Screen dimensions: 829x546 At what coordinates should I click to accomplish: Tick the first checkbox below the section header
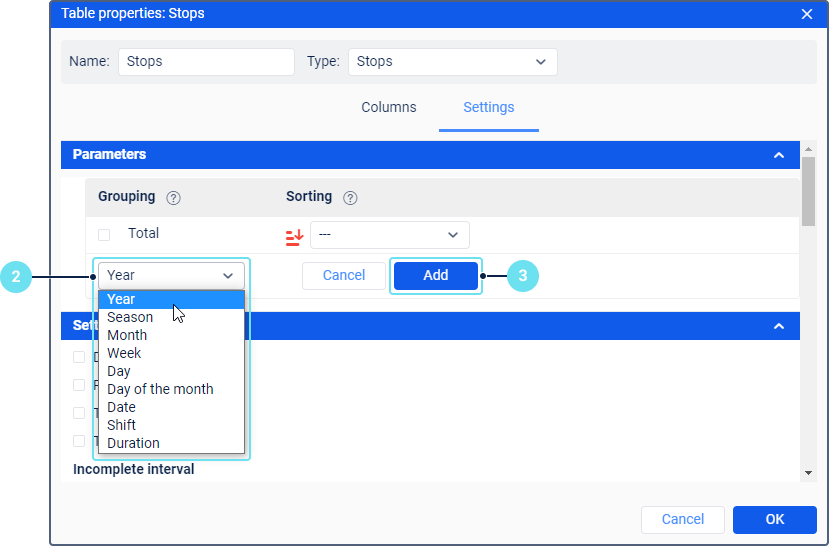(79, 357)
